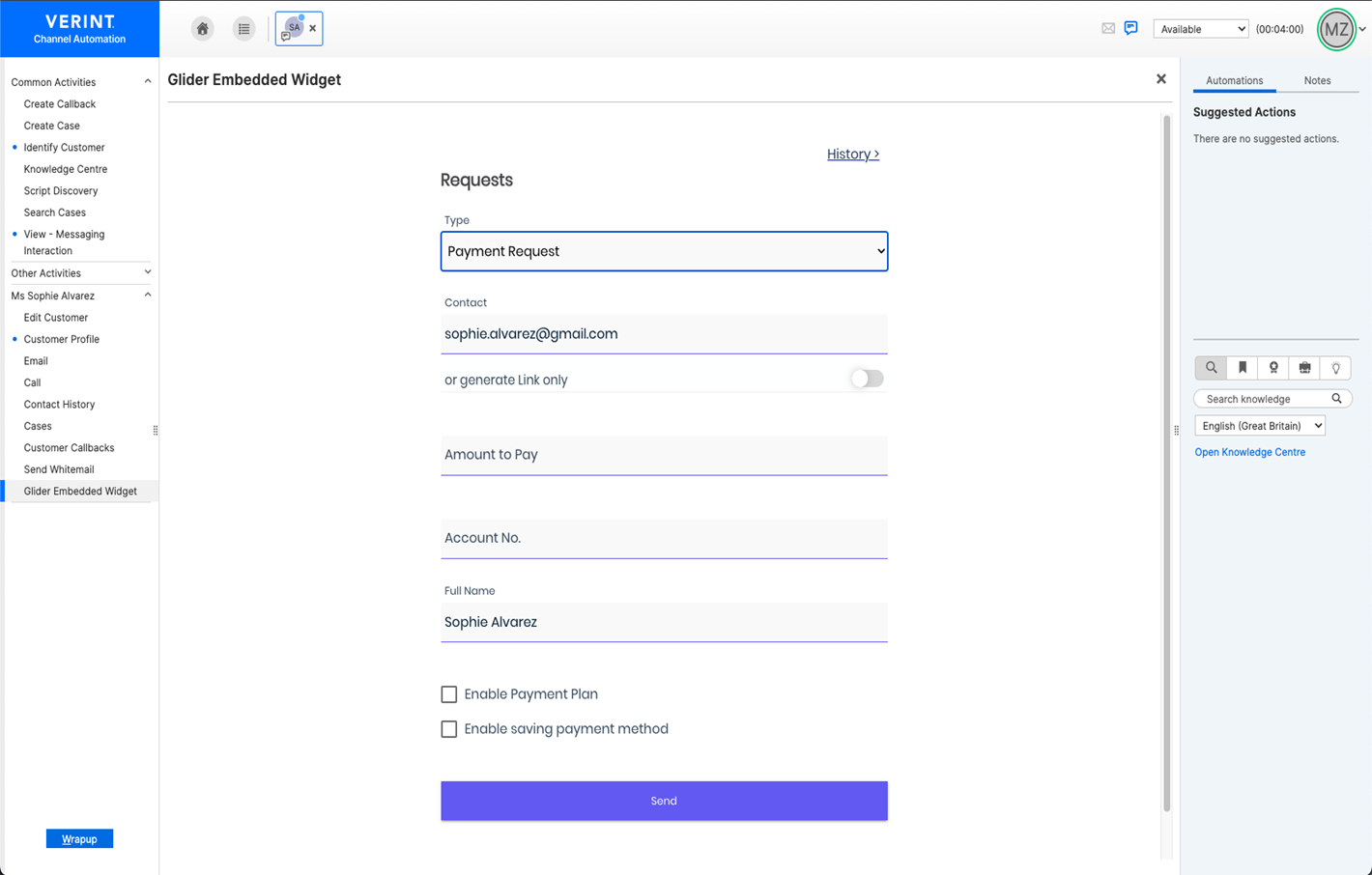
Task: Expand the Other Activities section
Action: (x=148, y=272)
